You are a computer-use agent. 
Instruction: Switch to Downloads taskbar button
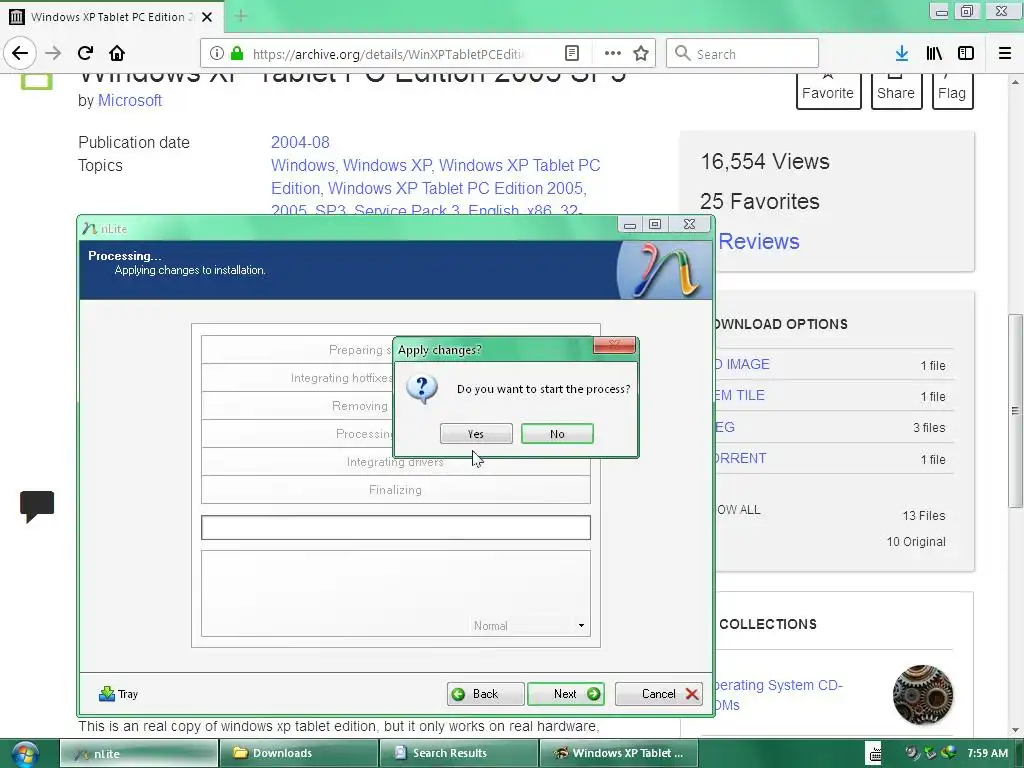(x=299, y=754)
